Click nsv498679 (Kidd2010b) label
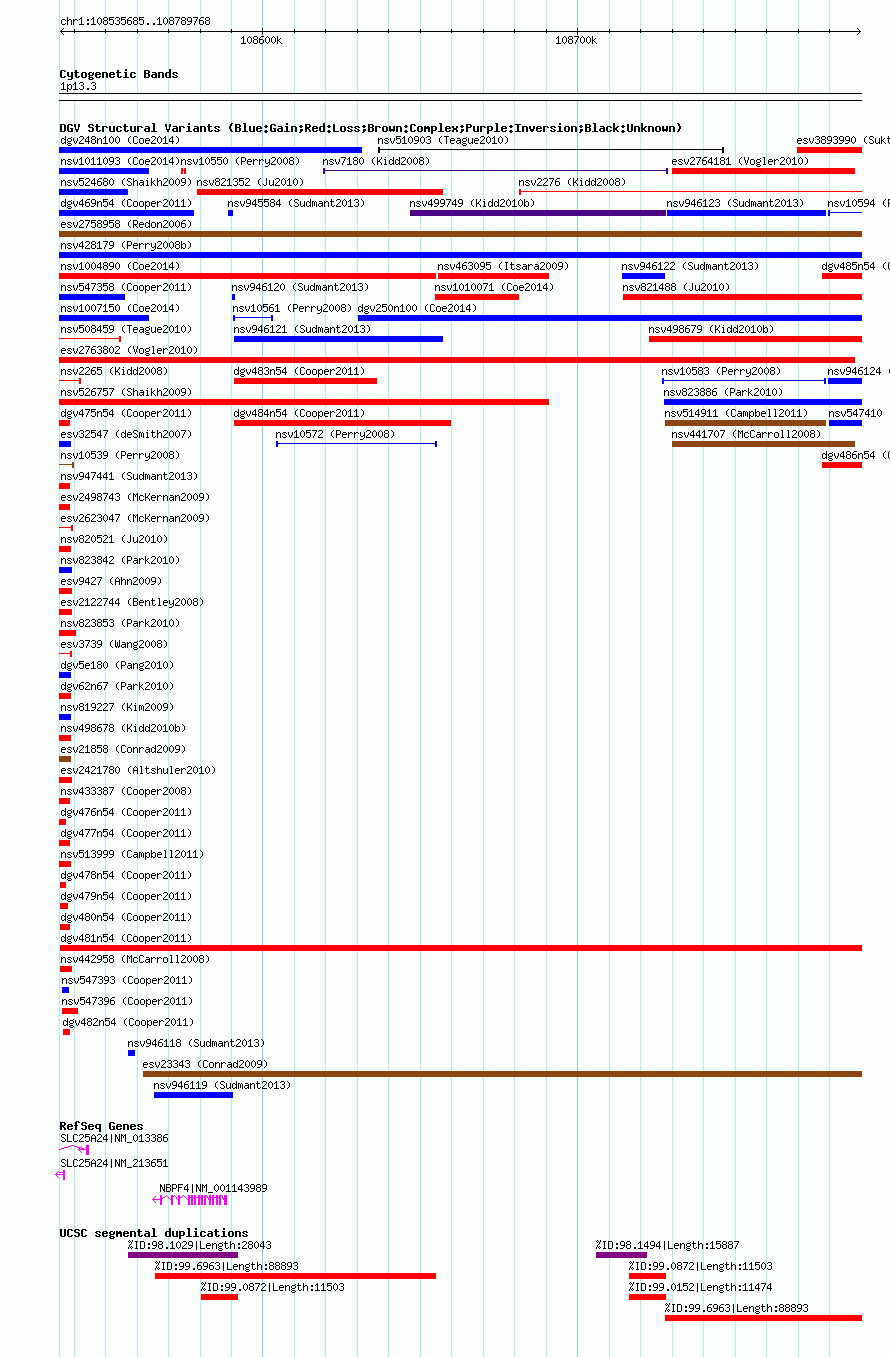890x1357 pixels. pos(711,330)
